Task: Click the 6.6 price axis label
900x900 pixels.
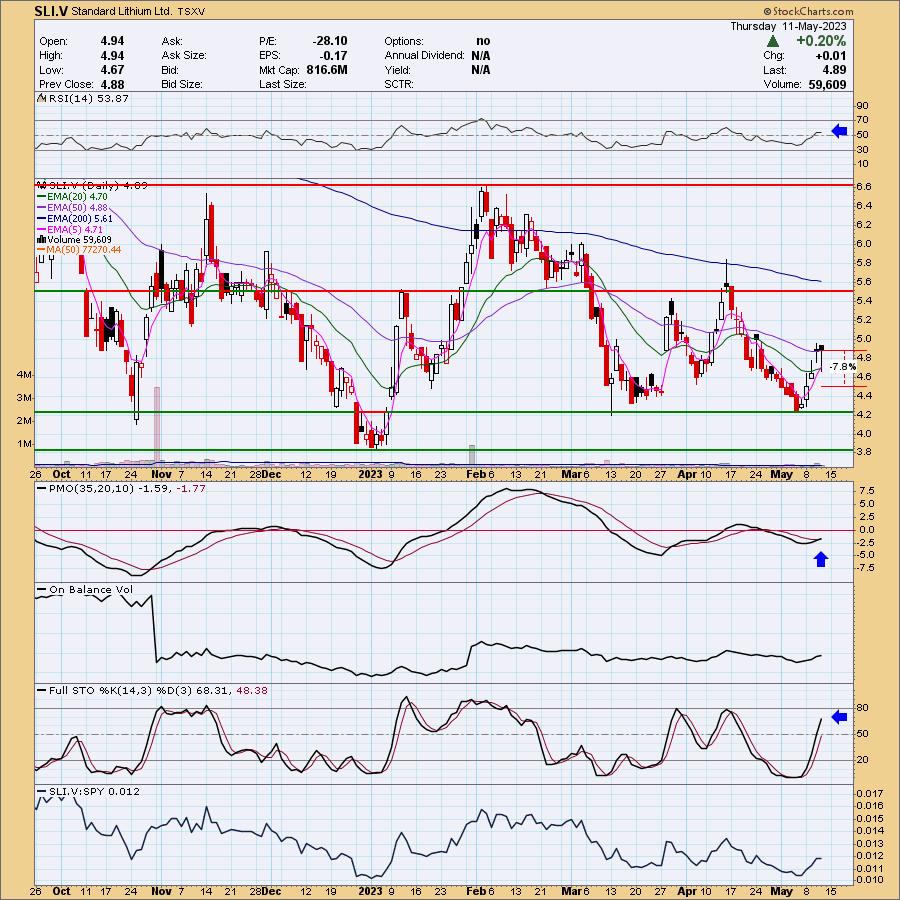Action: coord(864,187)
